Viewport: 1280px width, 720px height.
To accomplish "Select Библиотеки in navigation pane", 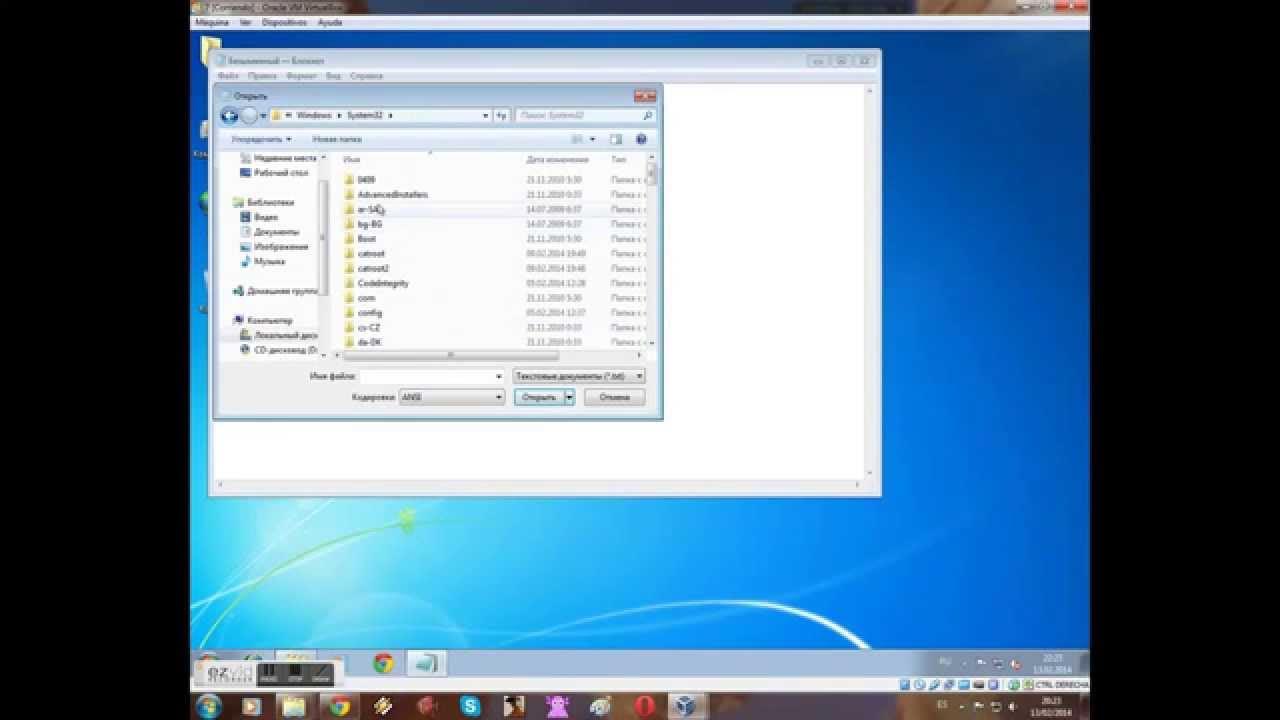I will click(264, 202).
